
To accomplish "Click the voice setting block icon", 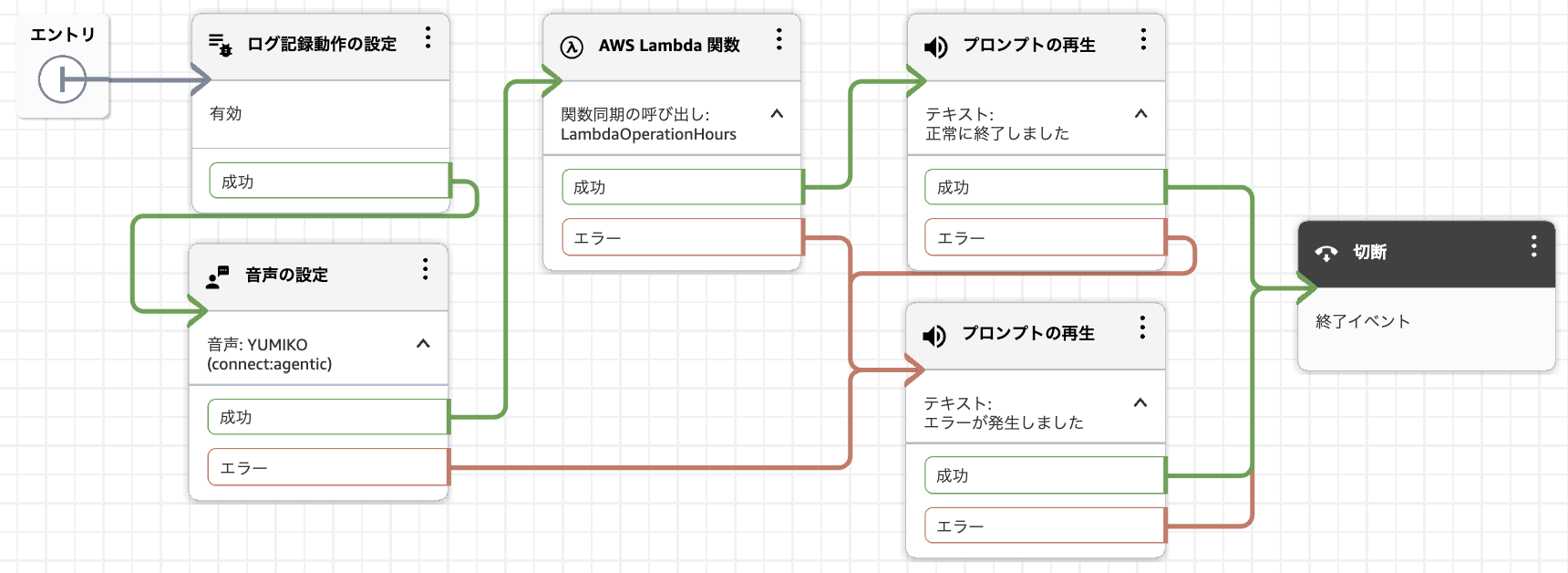I will (x=217, y=276).
